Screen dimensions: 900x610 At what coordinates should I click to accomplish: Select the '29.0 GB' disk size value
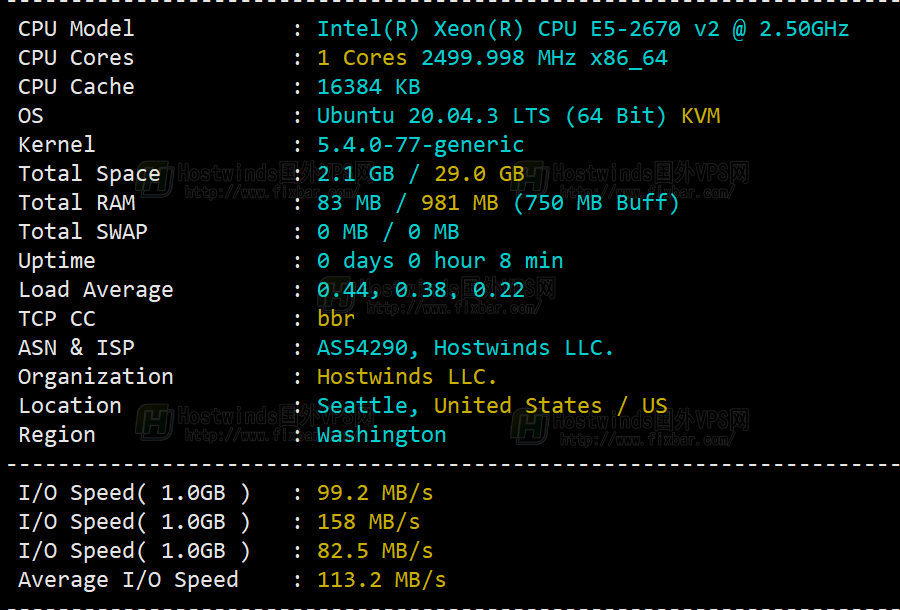480,174
